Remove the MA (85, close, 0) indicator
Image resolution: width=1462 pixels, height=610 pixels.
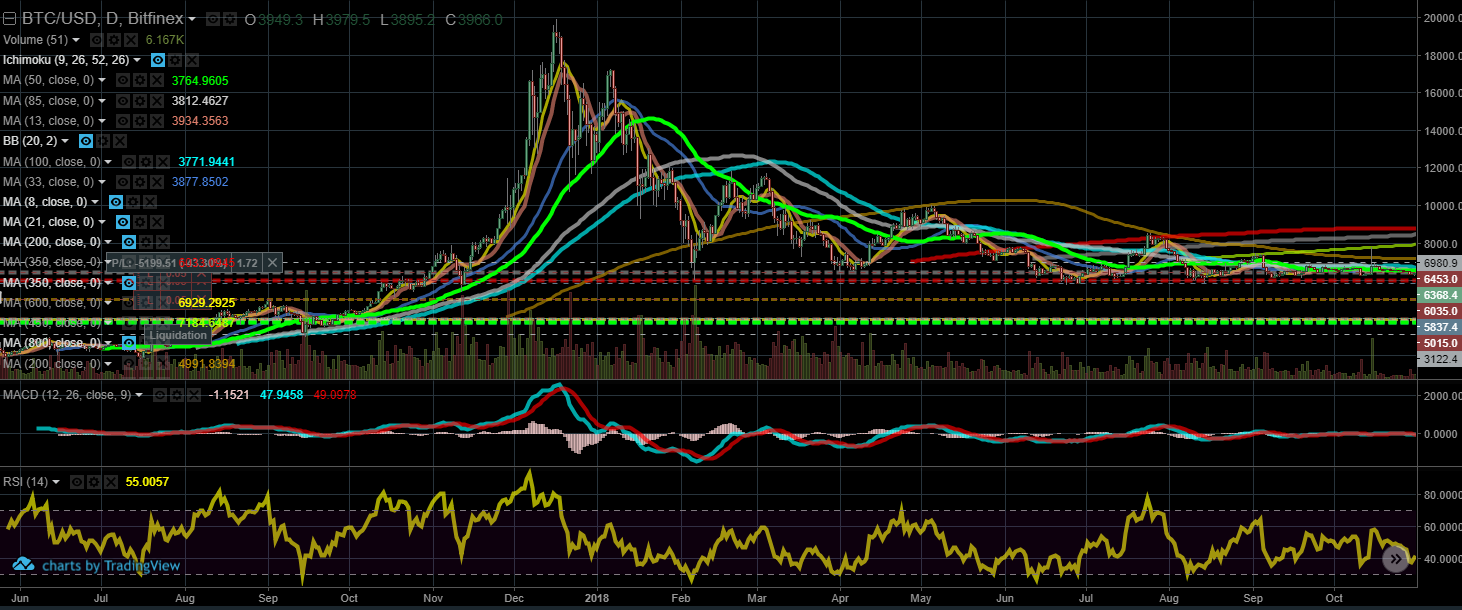(157, 100)
